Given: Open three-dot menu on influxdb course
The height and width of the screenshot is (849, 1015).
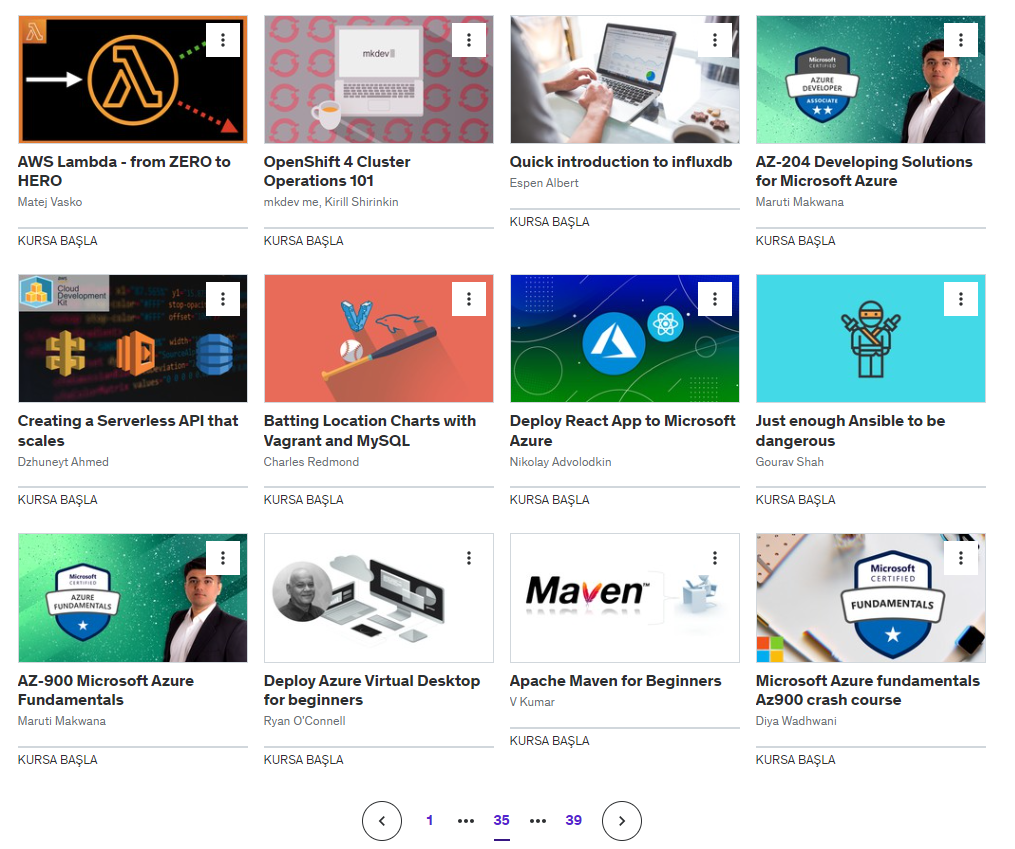Looking at the screenshot, I should [x=715, y=40].
